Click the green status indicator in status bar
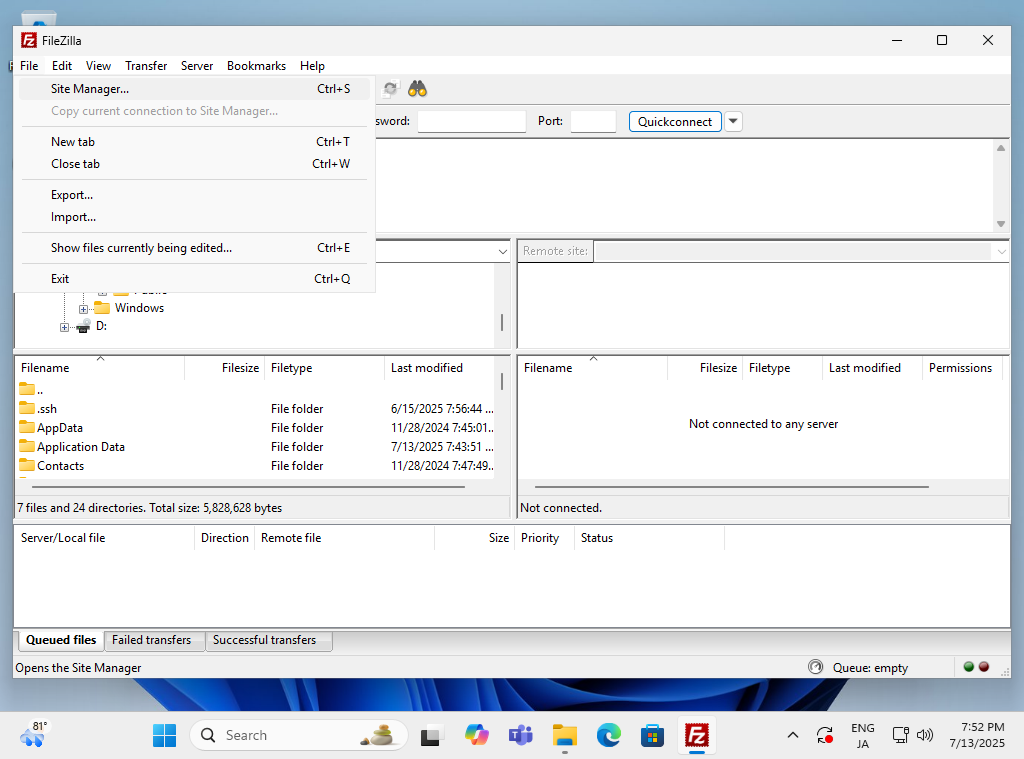The image size is (1024, 759). click(x=968, y=666)
